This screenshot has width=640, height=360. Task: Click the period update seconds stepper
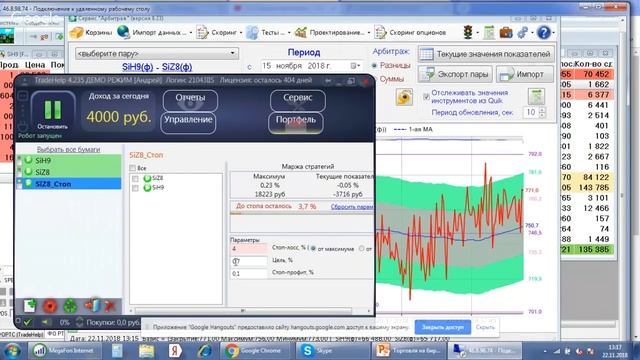tap(542, 112)
